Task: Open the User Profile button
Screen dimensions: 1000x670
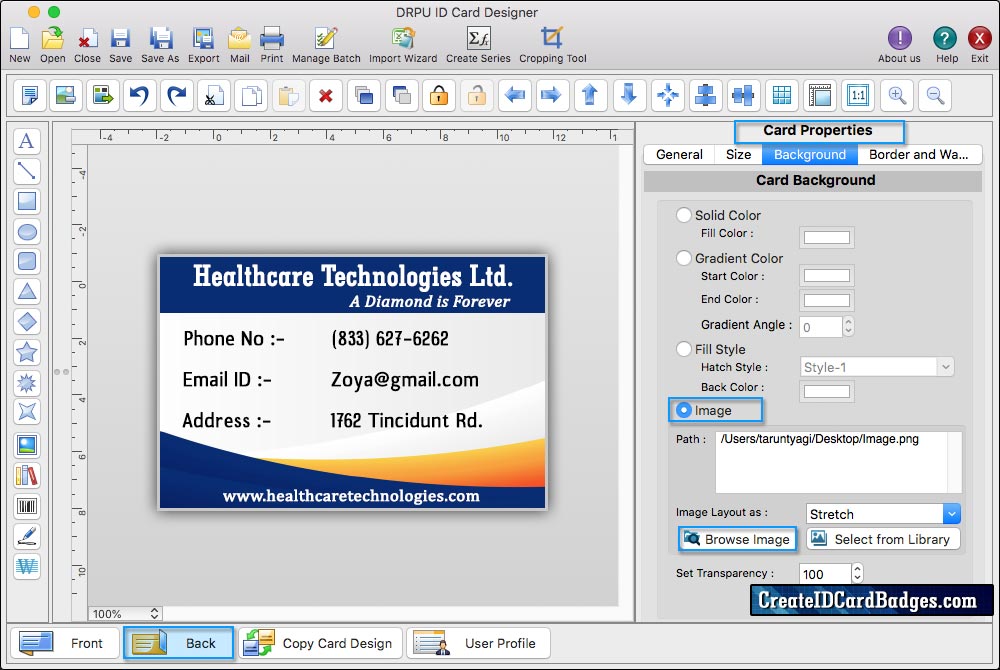Action: pyautogui.click(x=478, y=643)
